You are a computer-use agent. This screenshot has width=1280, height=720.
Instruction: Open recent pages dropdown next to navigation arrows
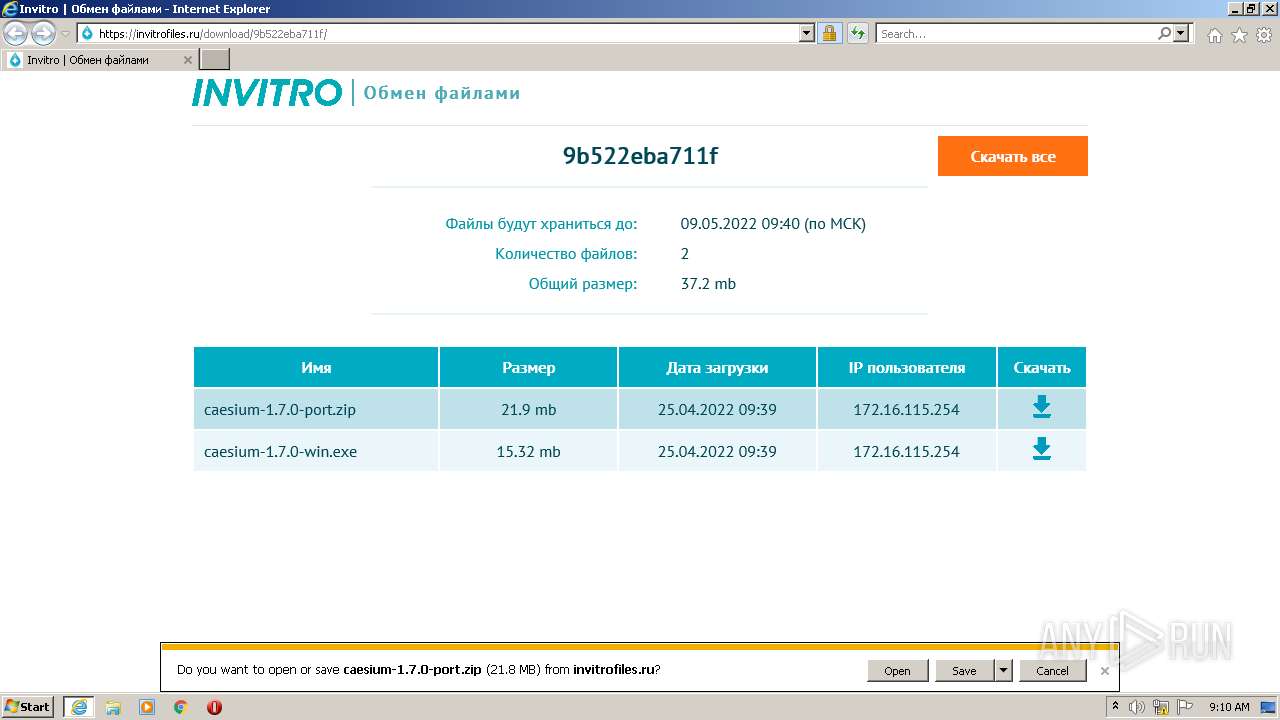click(x=65, y=34)
